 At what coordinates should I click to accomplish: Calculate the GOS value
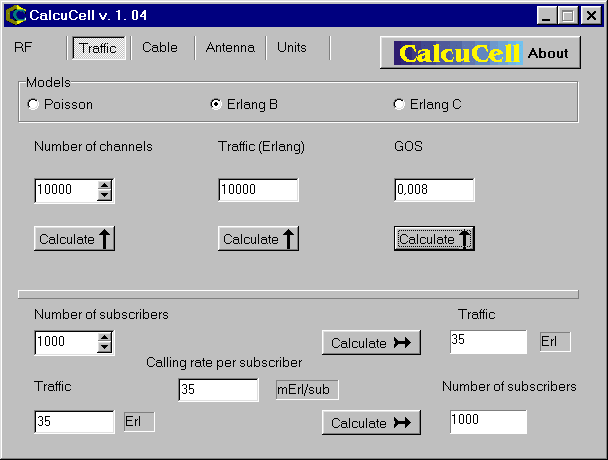[x=434, y=239]
